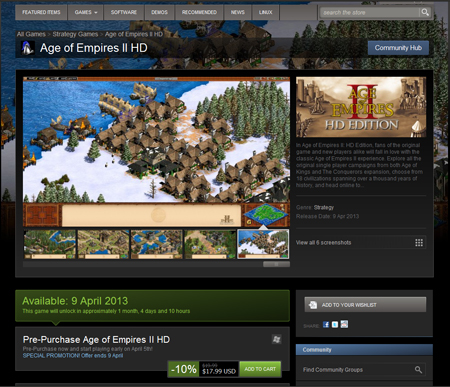Click the wishlist add icon
This screenshot has height=387, width=450.
(313, 305)
